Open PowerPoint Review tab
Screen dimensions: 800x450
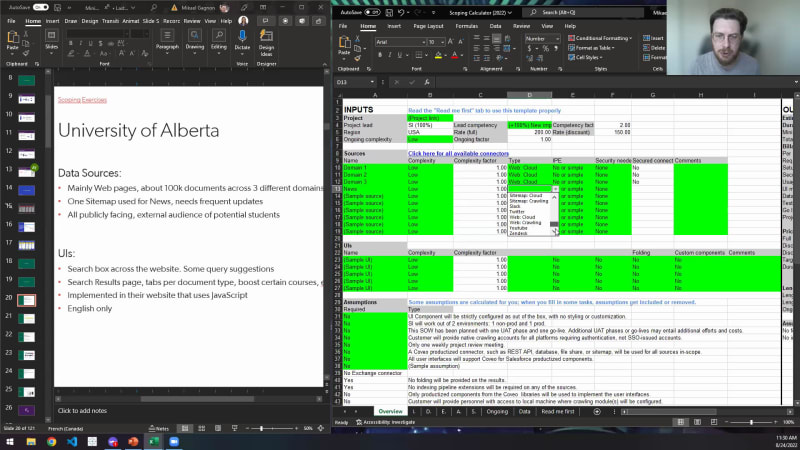click(192, 21)
